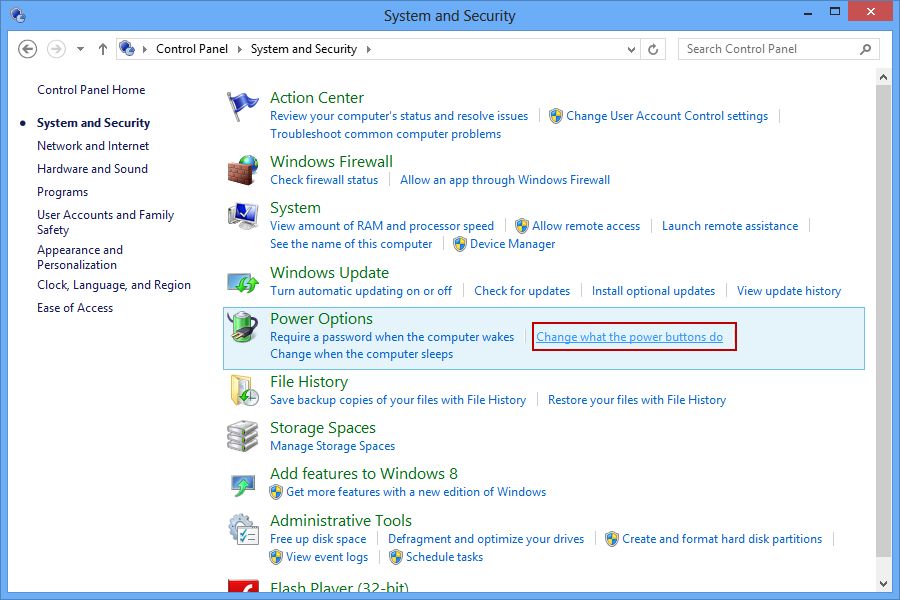
Task: Refresh the Control Panel view
Action: (x=653, y=49)
